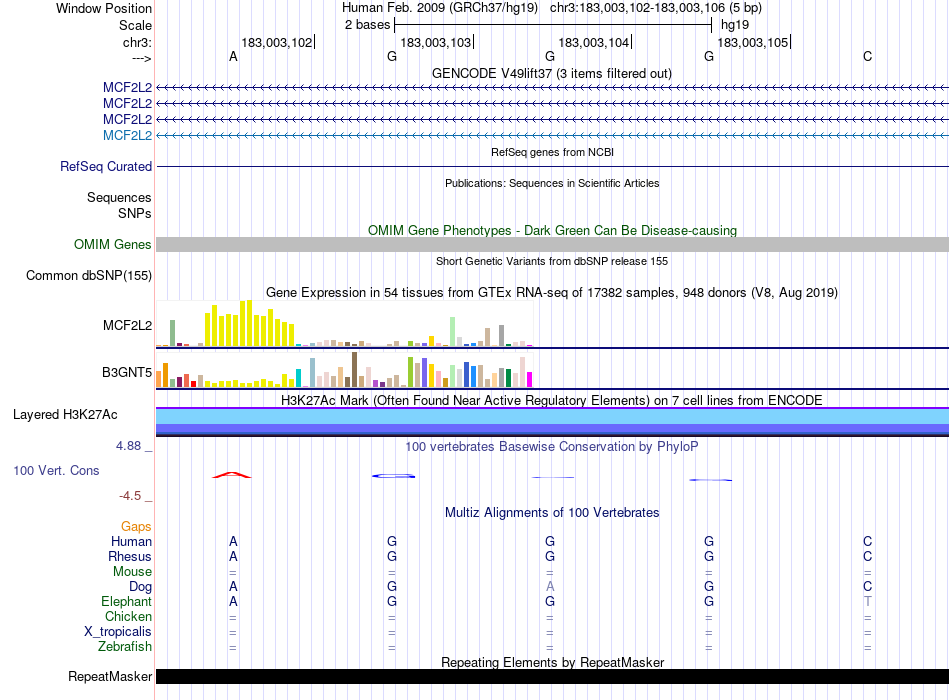This screenshot has width=950, height=700.
Task: Click the layered H3K27Ac signal band
Action: click(x=552, y=422)
